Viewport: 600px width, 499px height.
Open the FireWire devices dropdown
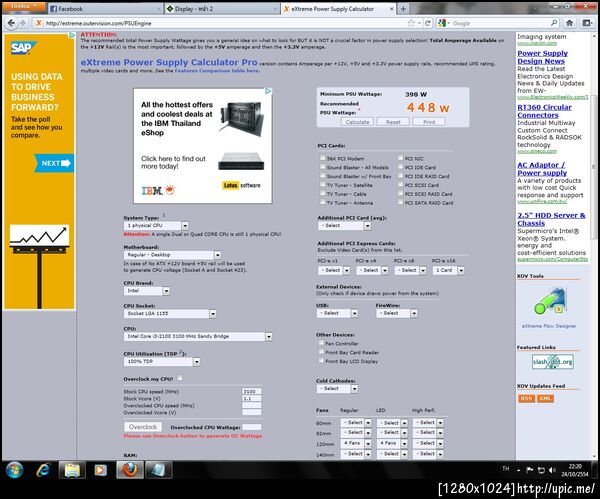[x=397, y=313]
